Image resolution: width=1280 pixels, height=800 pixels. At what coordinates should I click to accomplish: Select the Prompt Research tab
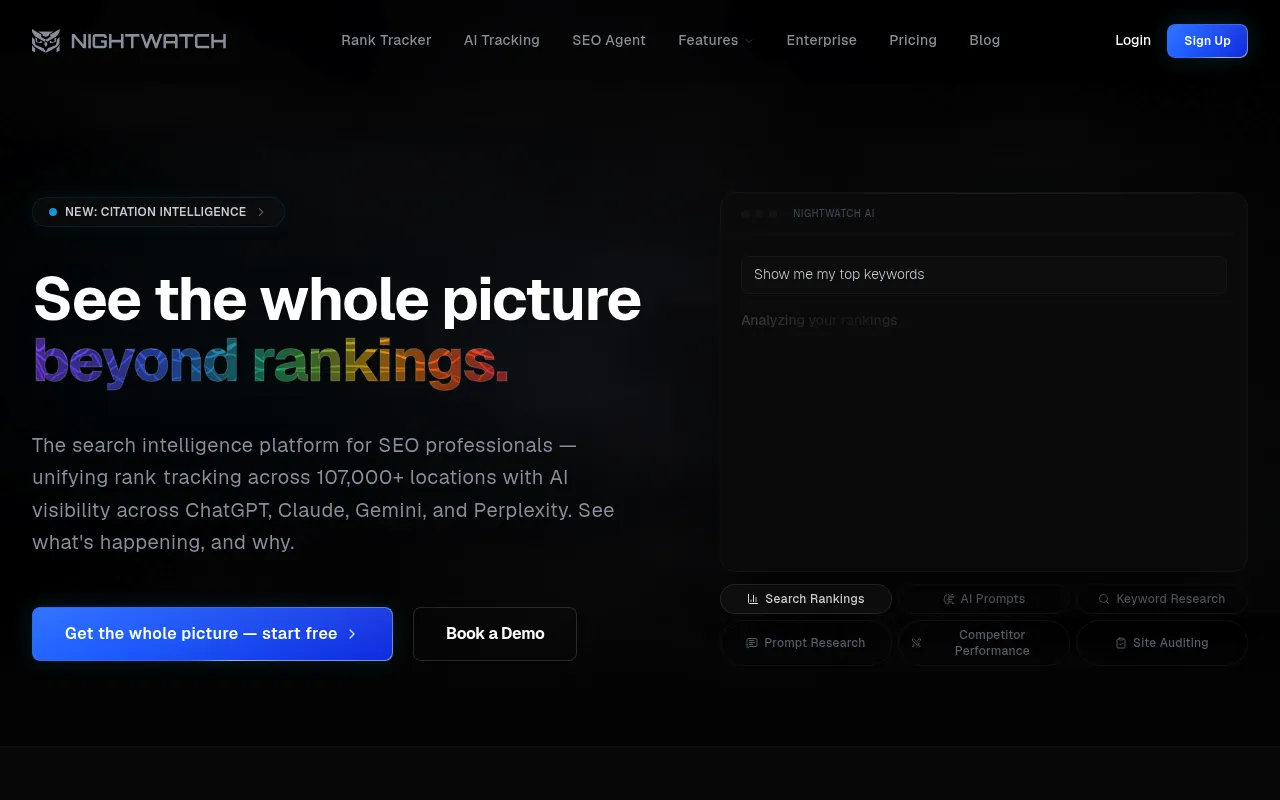[x=806, y=643]
